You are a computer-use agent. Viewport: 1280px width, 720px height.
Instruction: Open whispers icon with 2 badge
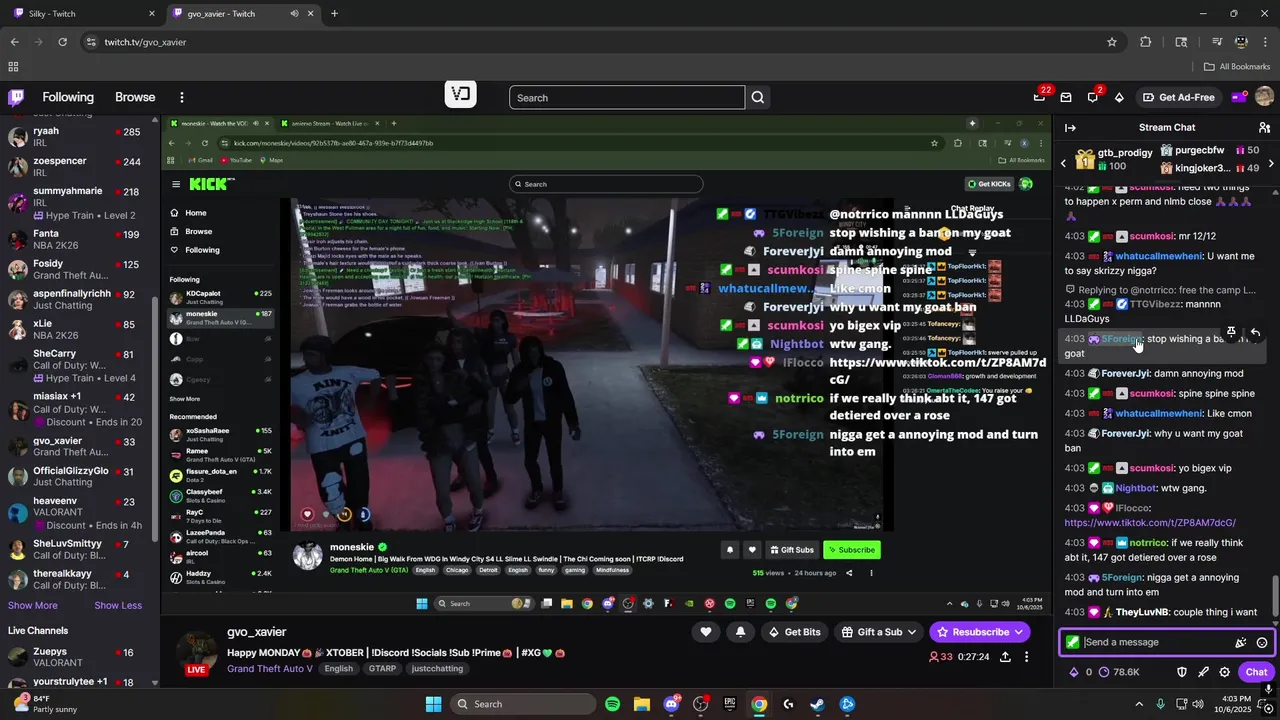(1093, 97)
